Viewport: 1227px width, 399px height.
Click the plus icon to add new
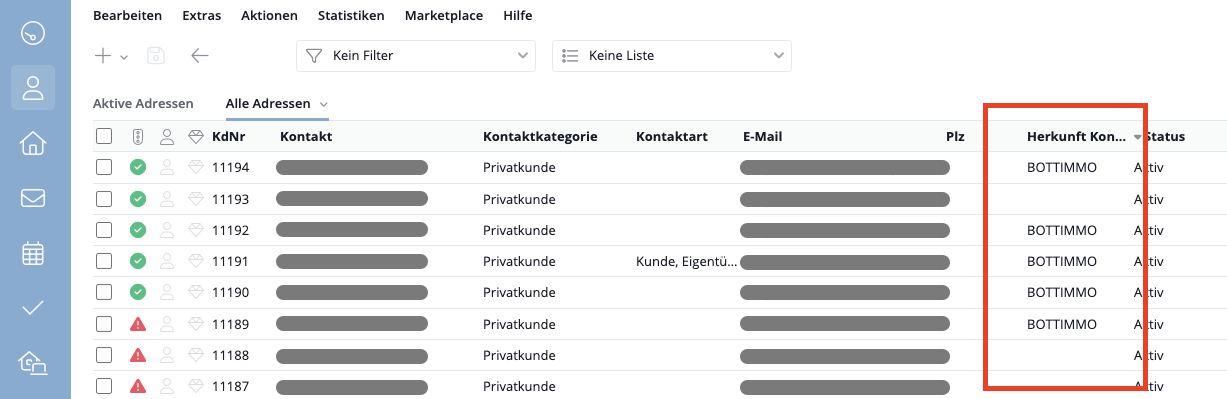coord(103,56)
